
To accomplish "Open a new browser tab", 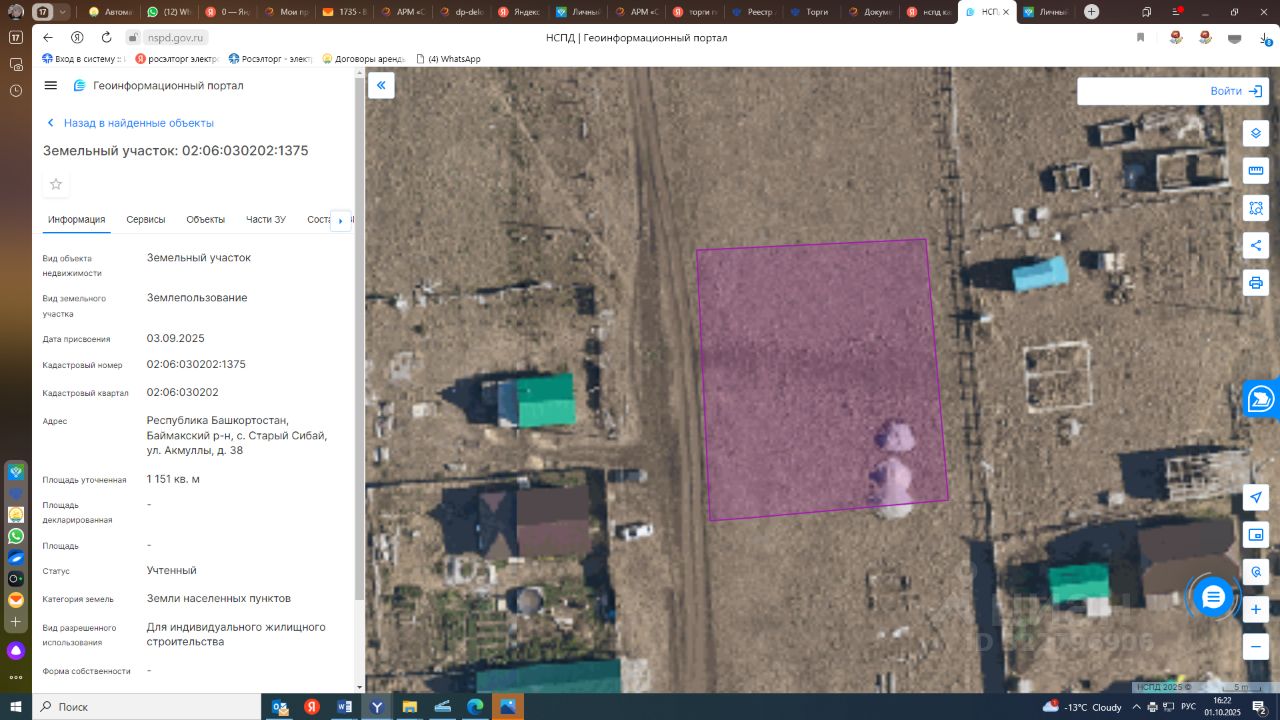I will tap(1091, 12).
